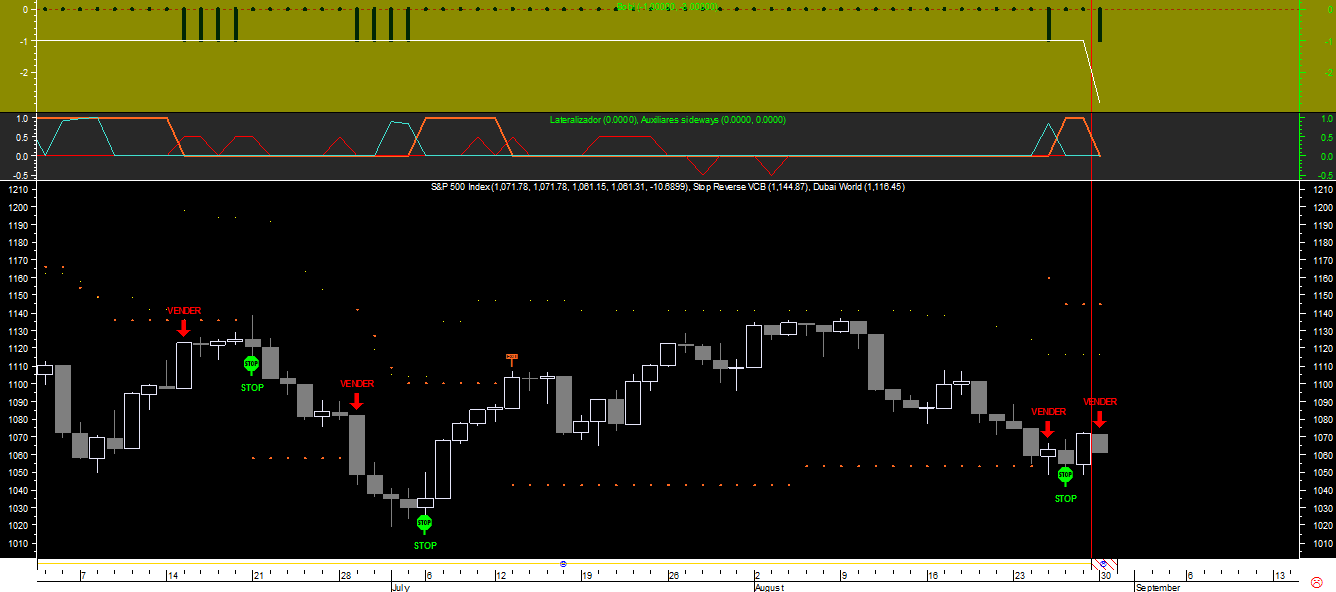Screen dimensions: 1336x592
Task: Click the Dubai World label in the title
Action: click(858, 187)
